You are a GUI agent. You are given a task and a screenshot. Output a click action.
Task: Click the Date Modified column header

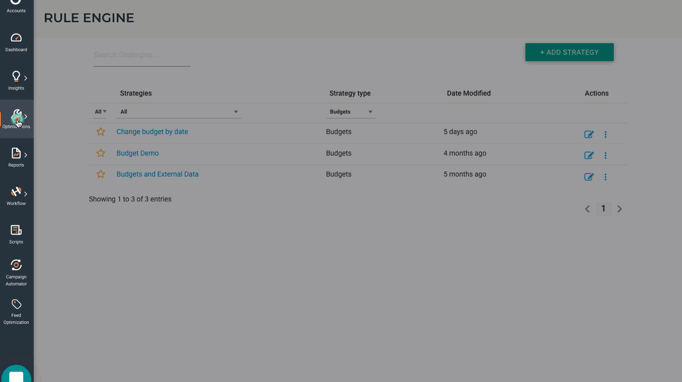pyautogui.click(x=468, y=93)
